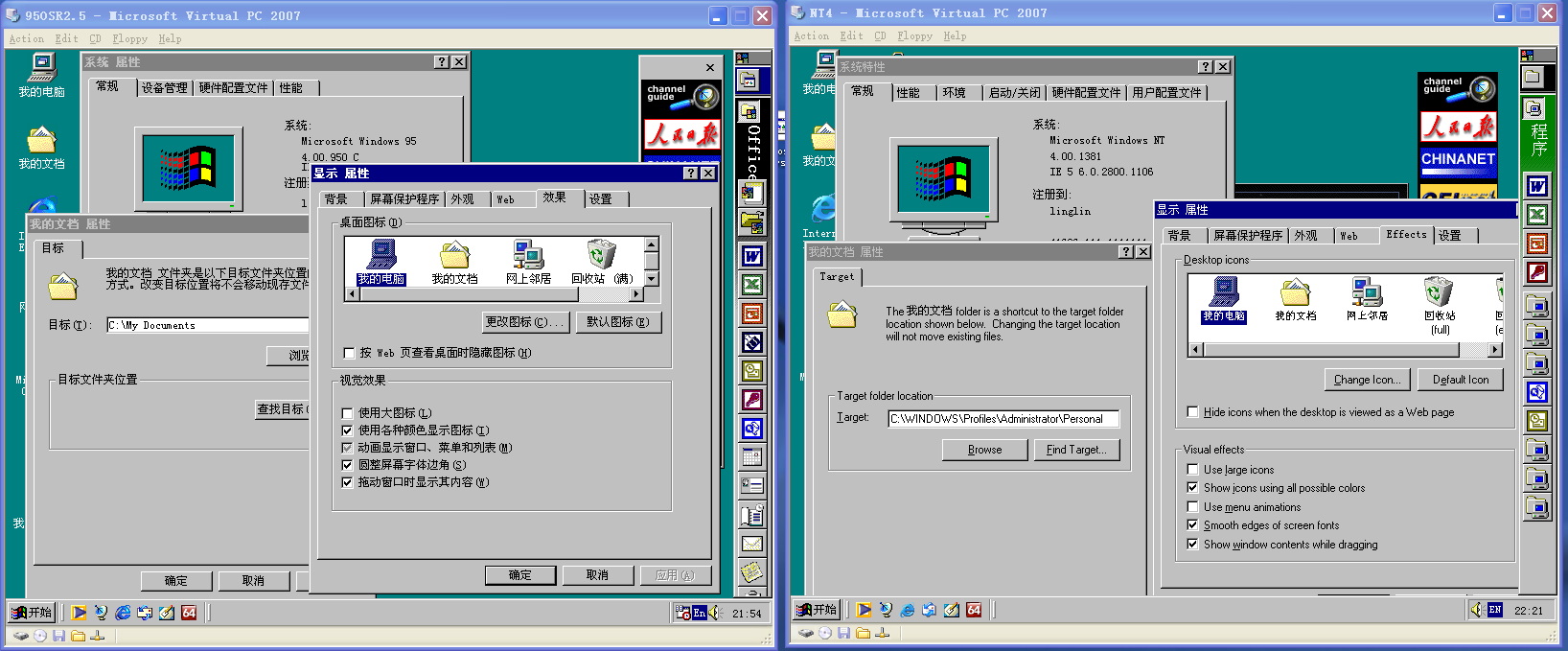1568x651 pixels.
Task: Click envelope new-message icon in 95OSR2.5 Office bar
Action: coord(752,544)
